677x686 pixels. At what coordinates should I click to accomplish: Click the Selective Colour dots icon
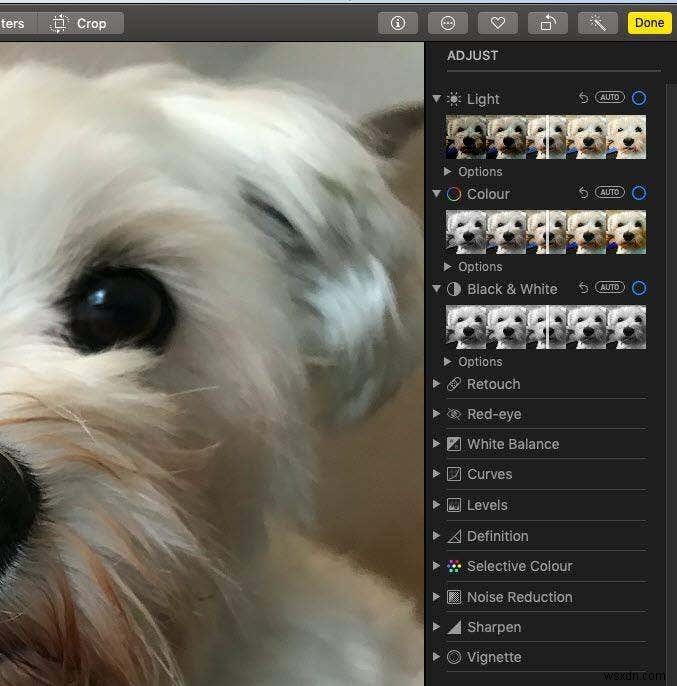454,566
